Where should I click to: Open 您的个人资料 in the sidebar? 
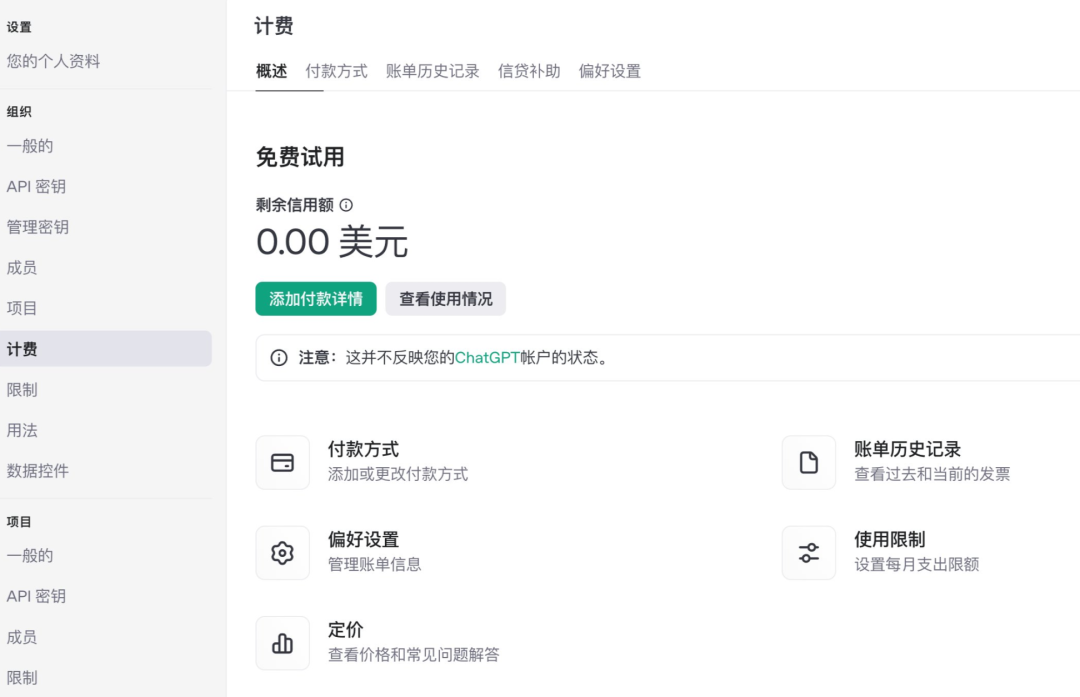[53, 61]
